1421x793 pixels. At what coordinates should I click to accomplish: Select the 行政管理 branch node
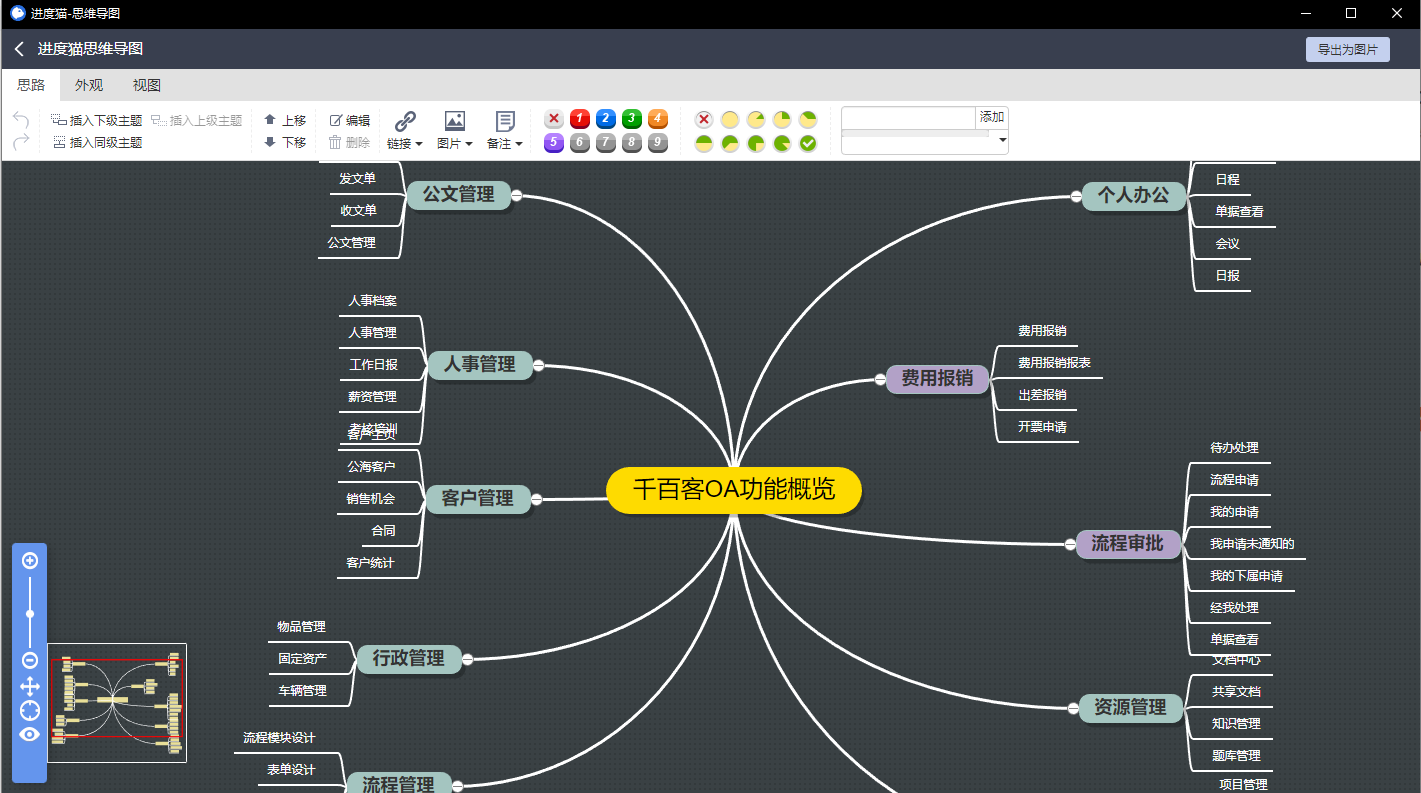408,658
